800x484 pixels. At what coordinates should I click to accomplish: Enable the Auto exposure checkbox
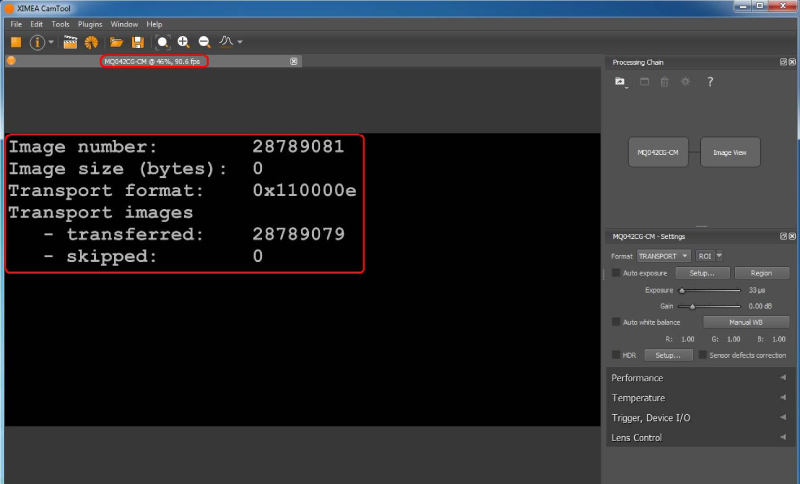(x=616, y=273)
